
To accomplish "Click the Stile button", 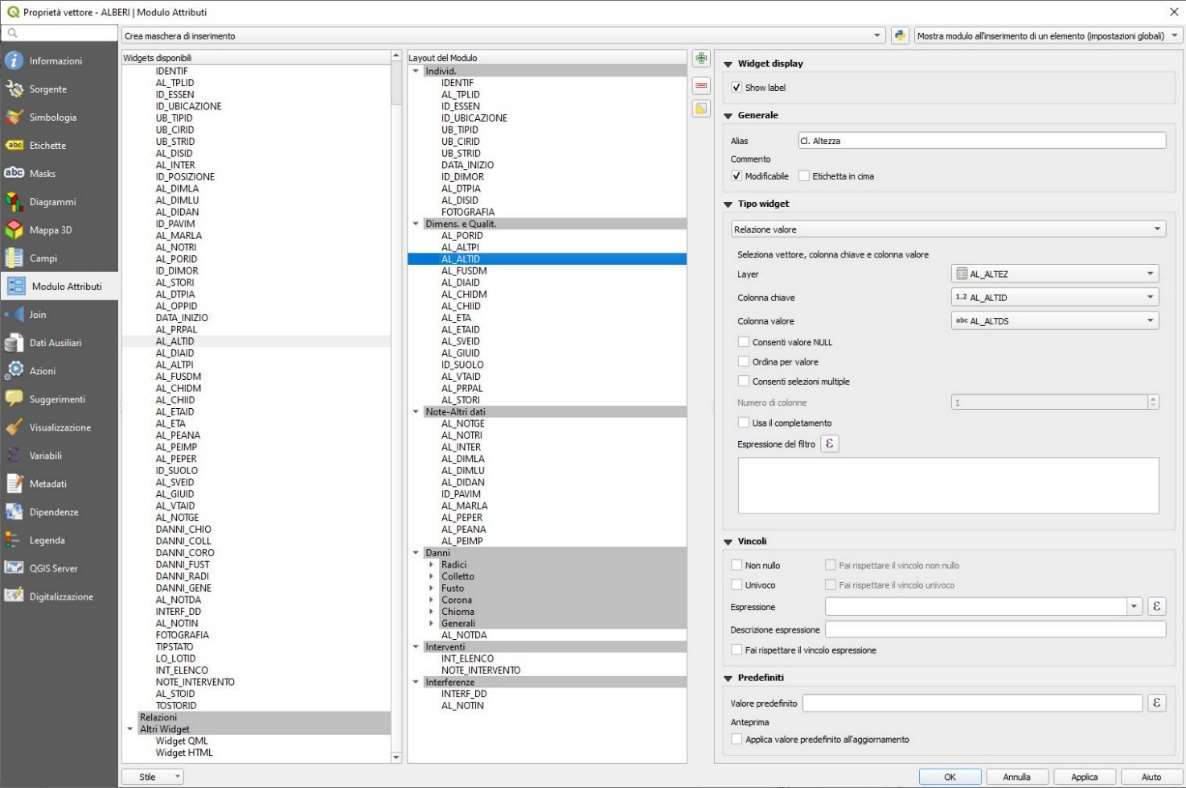I will point(152,776).
